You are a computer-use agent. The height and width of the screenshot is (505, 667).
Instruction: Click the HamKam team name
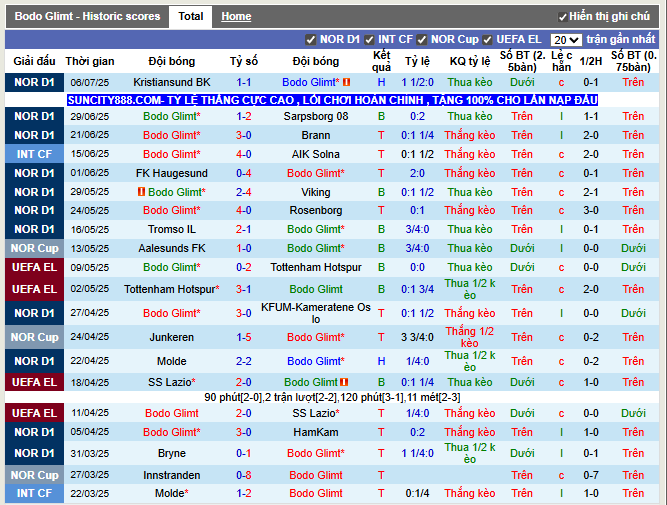pyautogui.click(x=316, y=432)
